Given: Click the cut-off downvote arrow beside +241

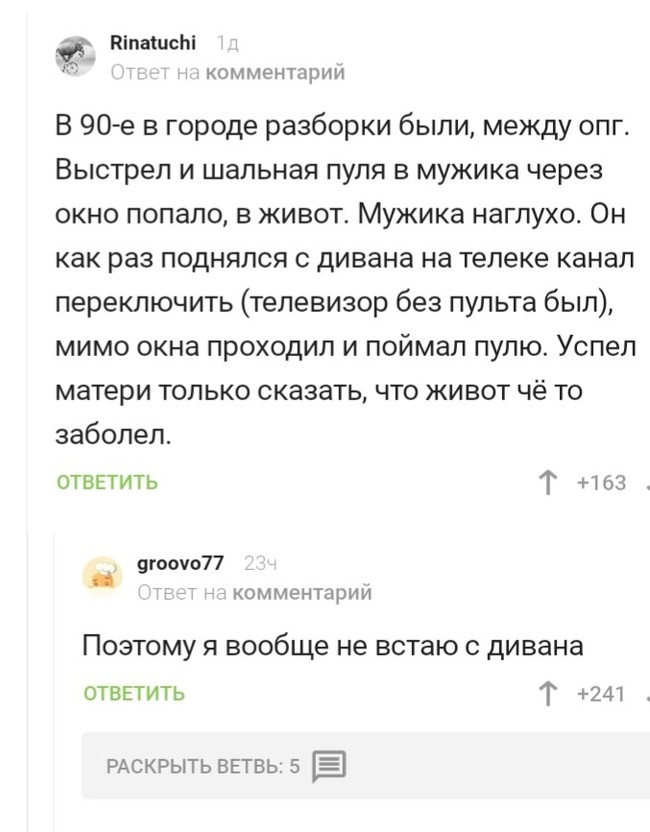Looking at the screenshot, I should [646, 694].
